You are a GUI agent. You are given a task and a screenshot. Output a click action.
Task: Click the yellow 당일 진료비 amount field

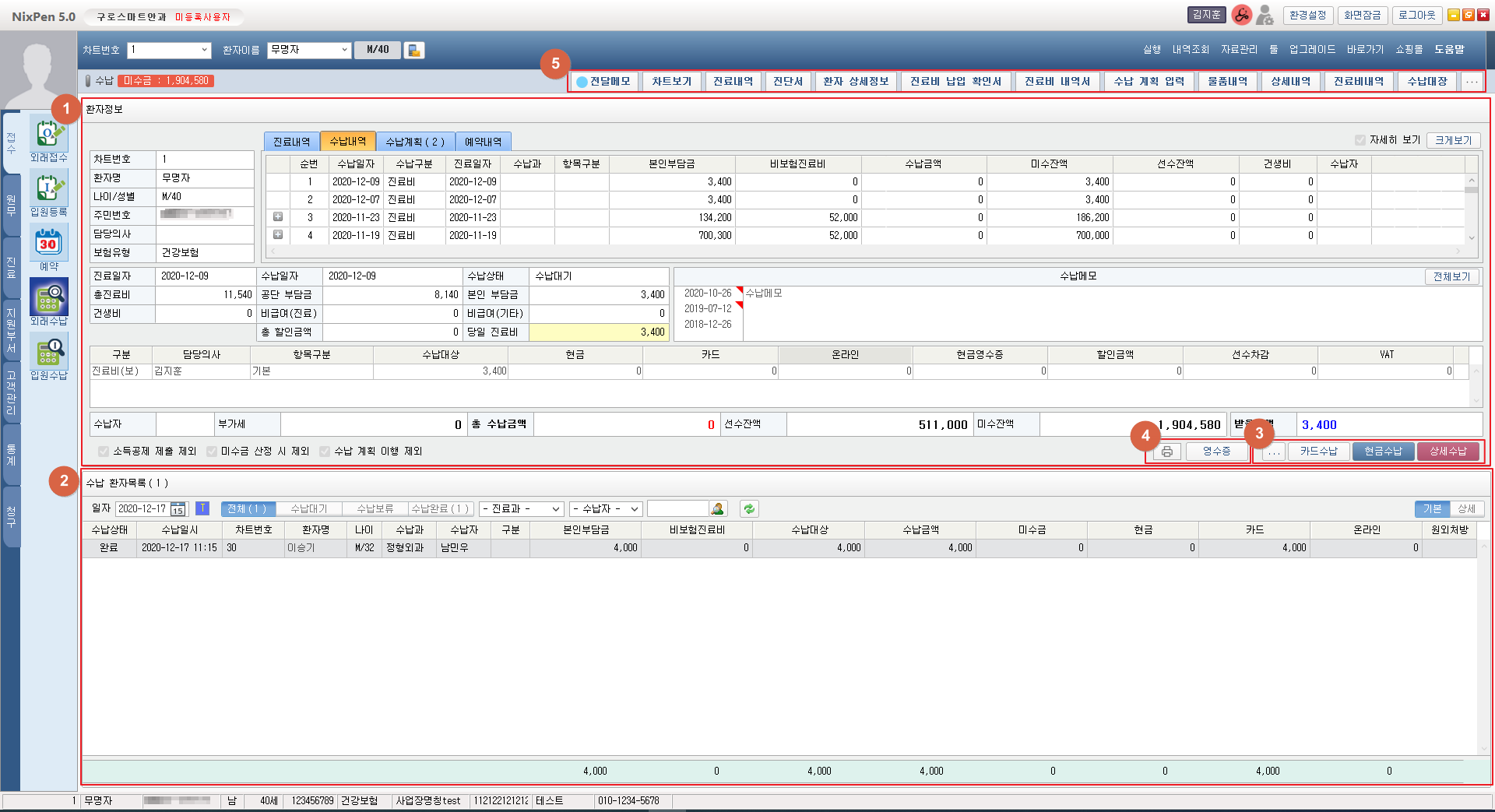coord(598,332)
